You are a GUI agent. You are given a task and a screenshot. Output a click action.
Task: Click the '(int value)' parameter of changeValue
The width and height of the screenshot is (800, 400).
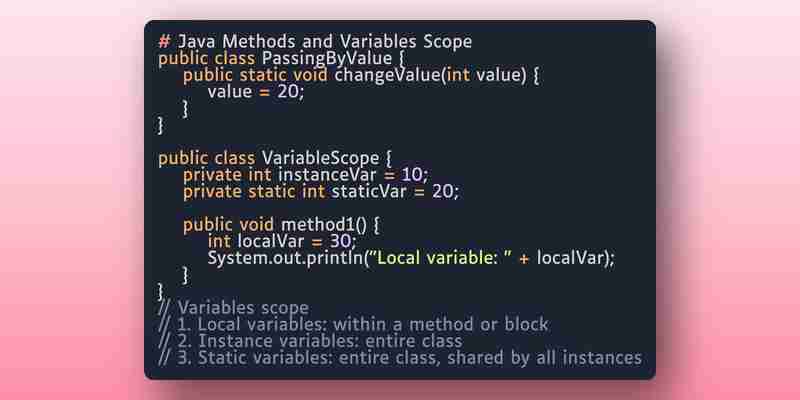click(x=482, y=76)
